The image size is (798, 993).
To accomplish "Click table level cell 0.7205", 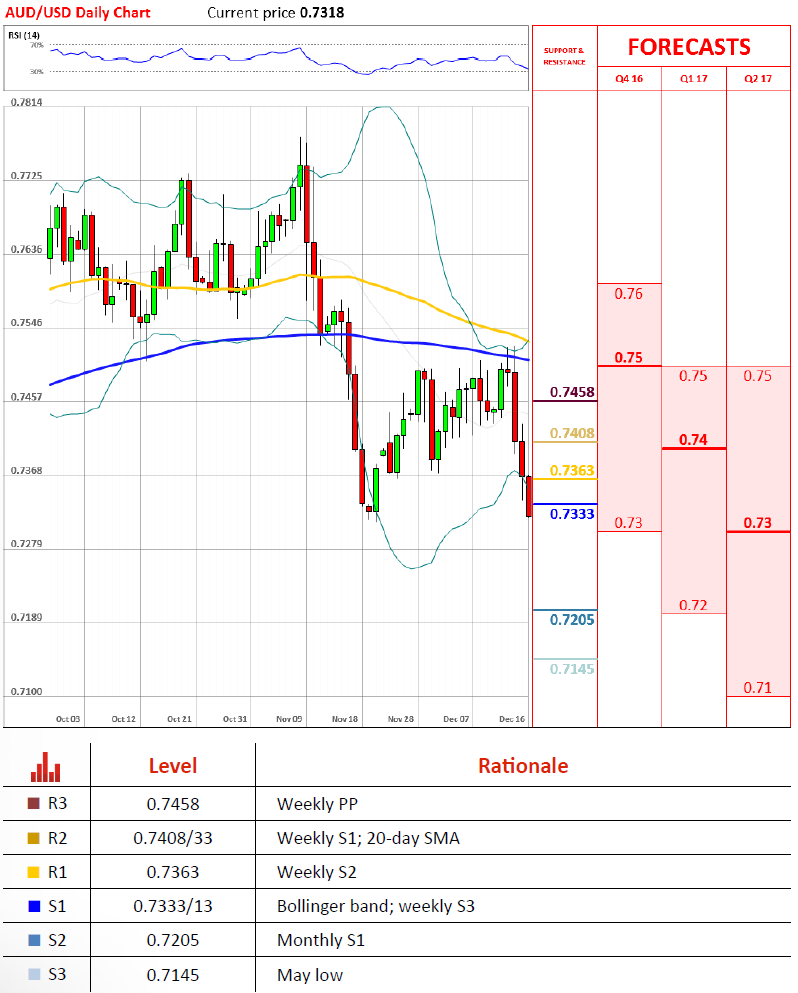I will tap(173, 940).
